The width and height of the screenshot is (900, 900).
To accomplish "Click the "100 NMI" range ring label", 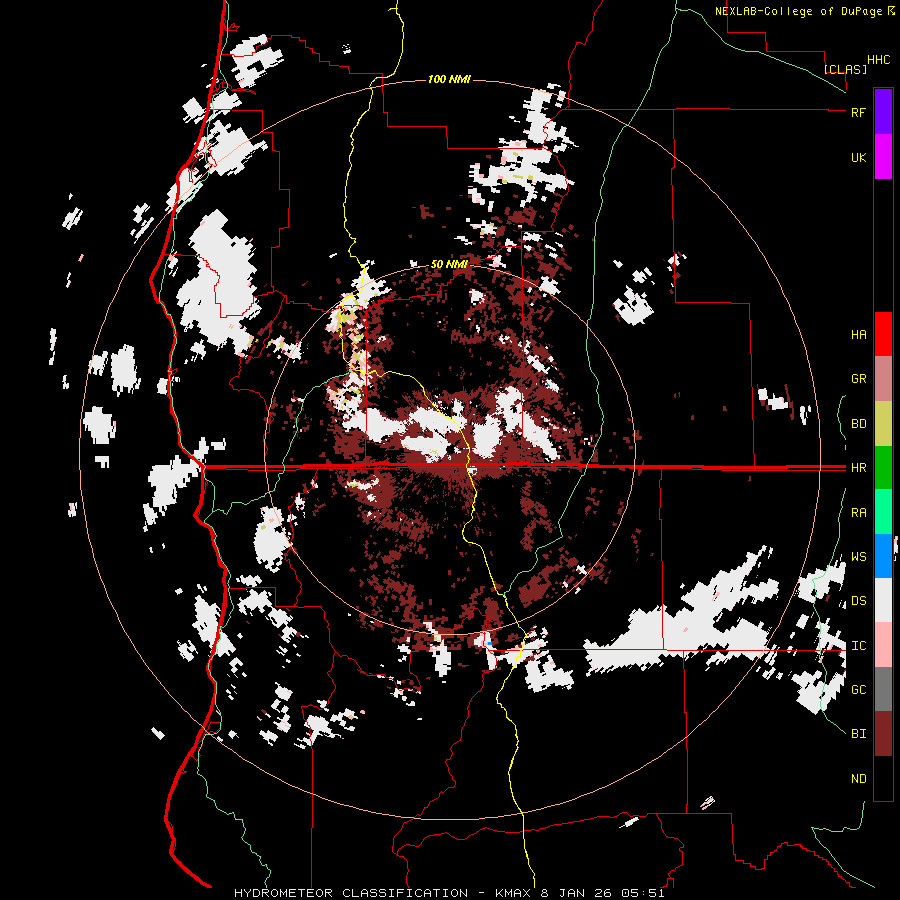I will [x=449, y=79].
